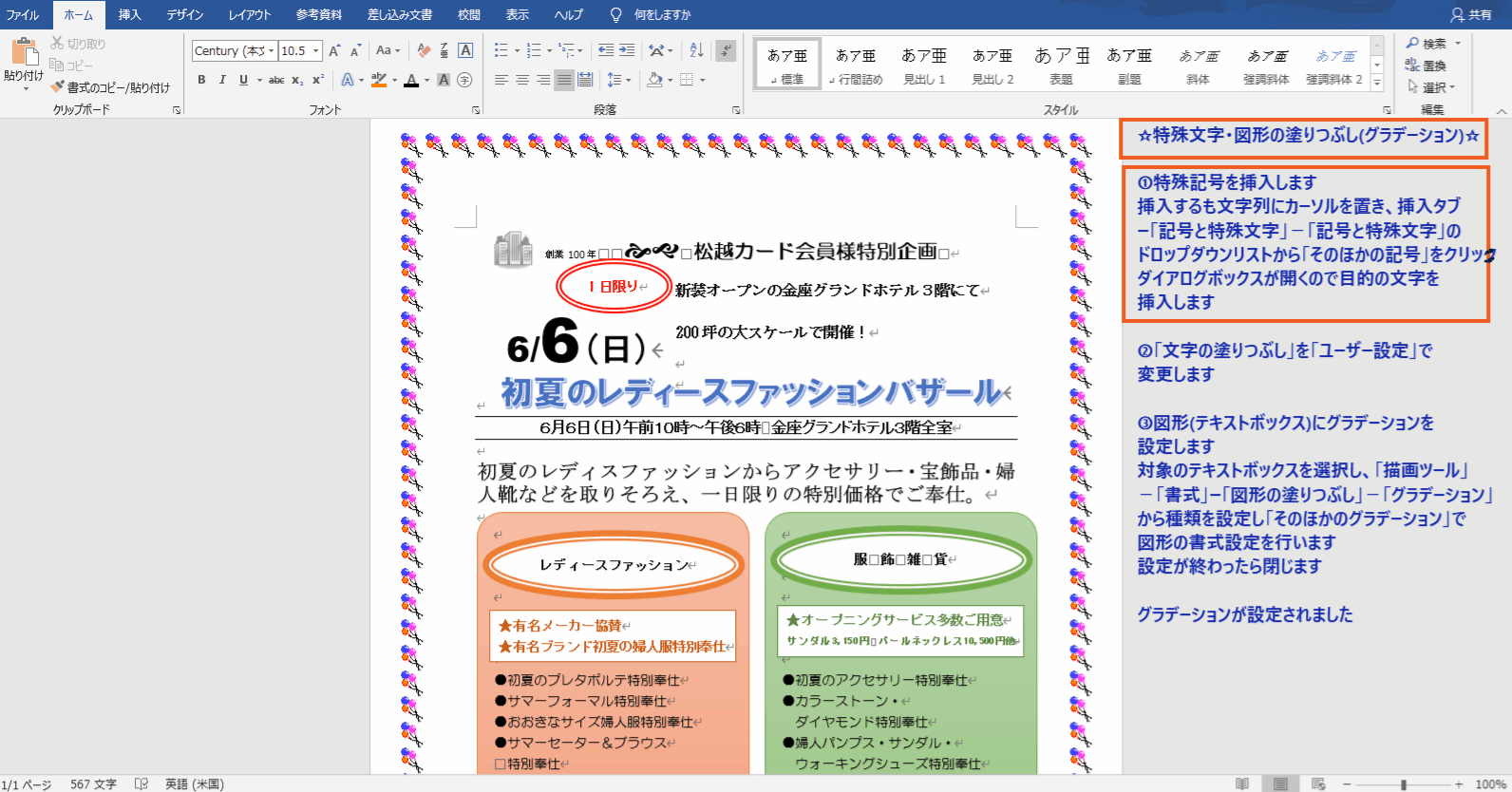Click the 共有 (Share) button

(x=1471, y=14)
